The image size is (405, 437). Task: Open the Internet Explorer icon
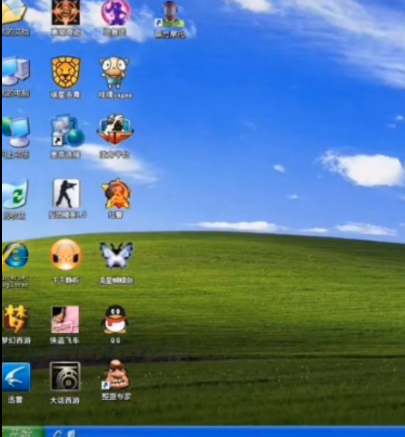pos(15,255)
